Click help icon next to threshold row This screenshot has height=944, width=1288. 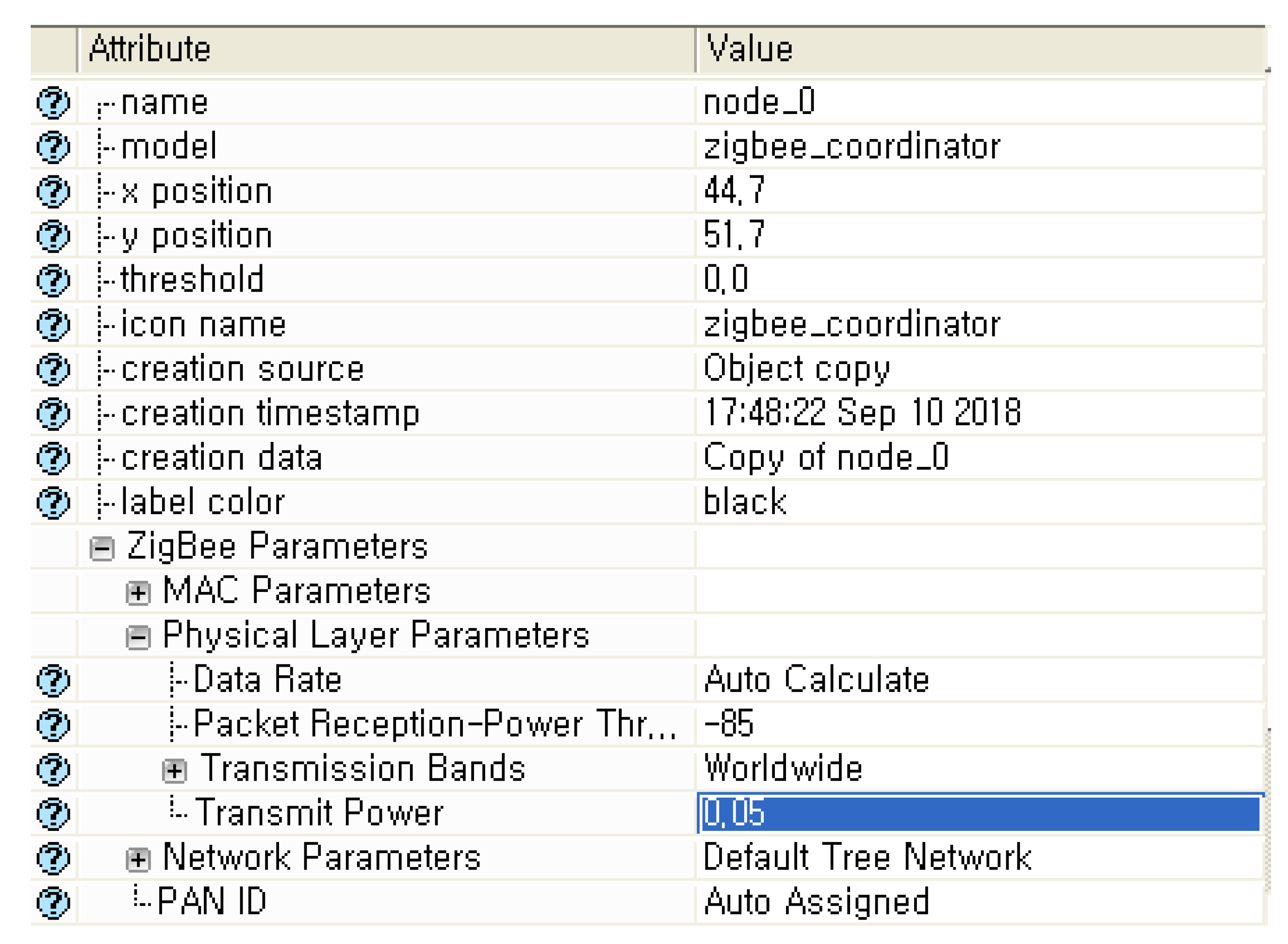tap(53, 280)
